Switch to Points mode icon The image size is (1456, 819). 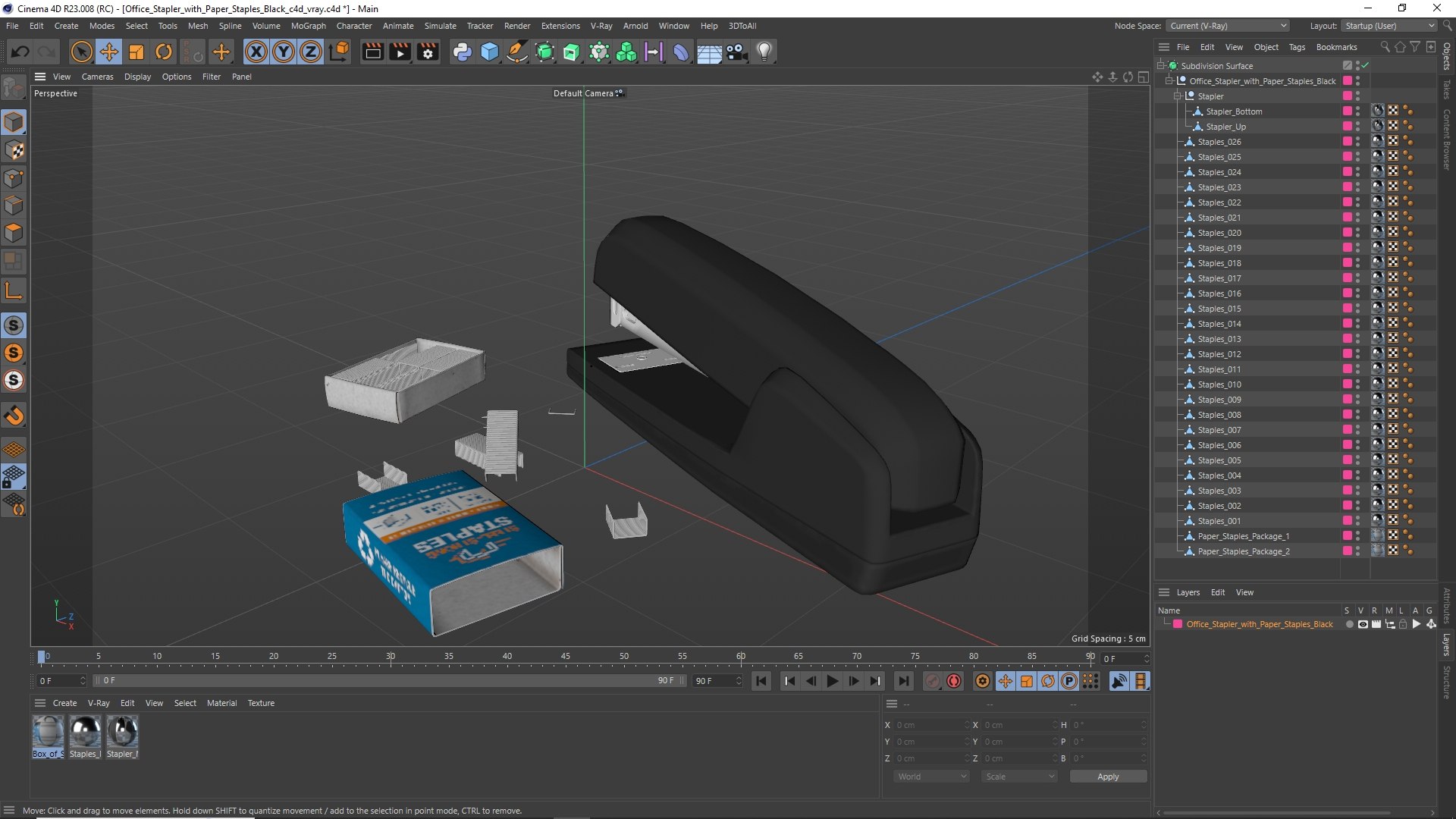point(14,178)
